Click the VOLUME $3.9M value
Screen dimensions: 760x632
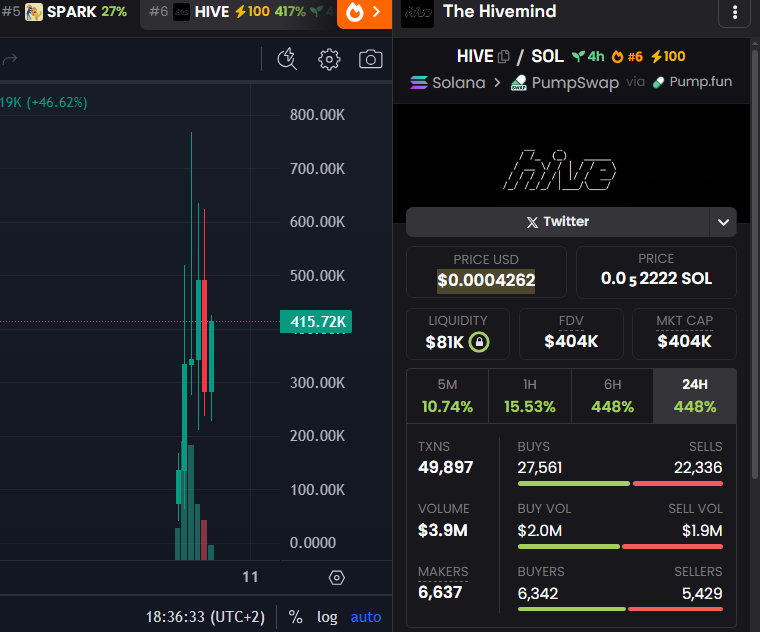(x=443, y=530)
